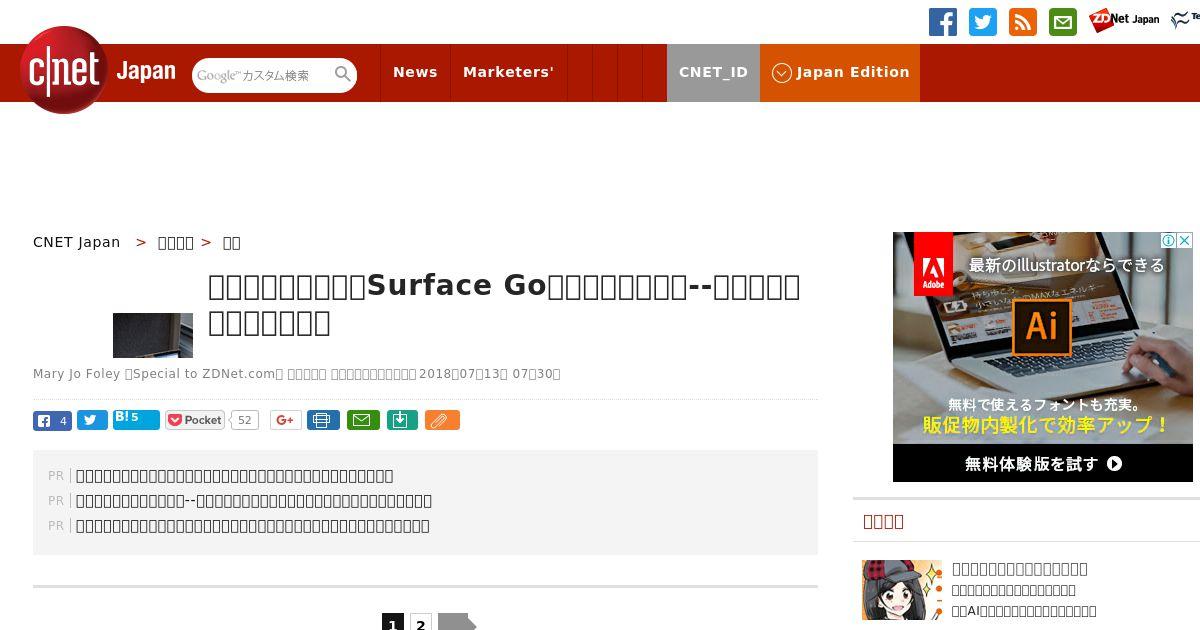Open the Marketers' menu
Viewport: 1200px width, 630px height.
click(508, 72)
